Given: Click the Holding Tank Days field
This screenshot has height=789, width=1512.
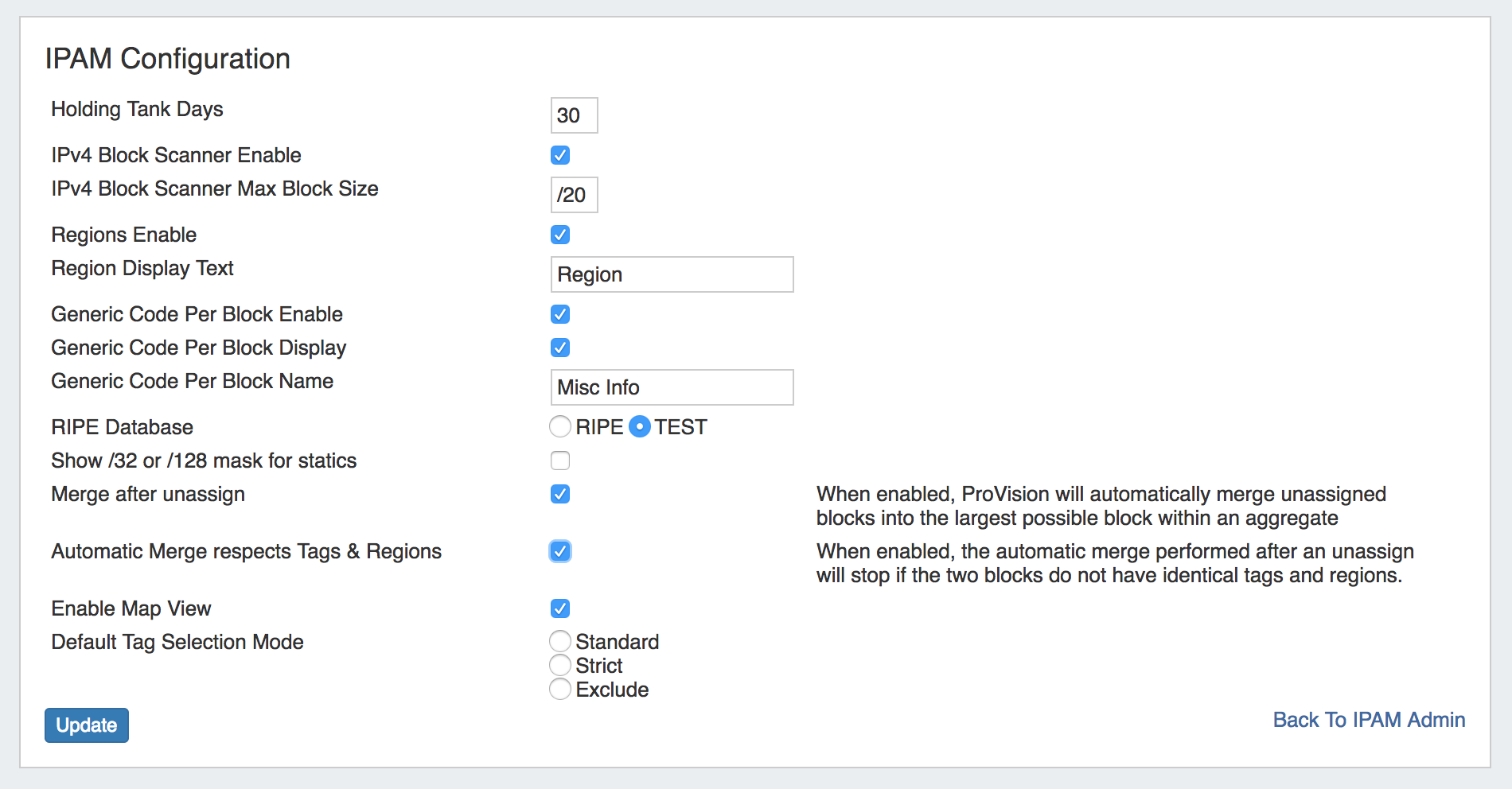Looking at the screenshot, I should (574, 115).
